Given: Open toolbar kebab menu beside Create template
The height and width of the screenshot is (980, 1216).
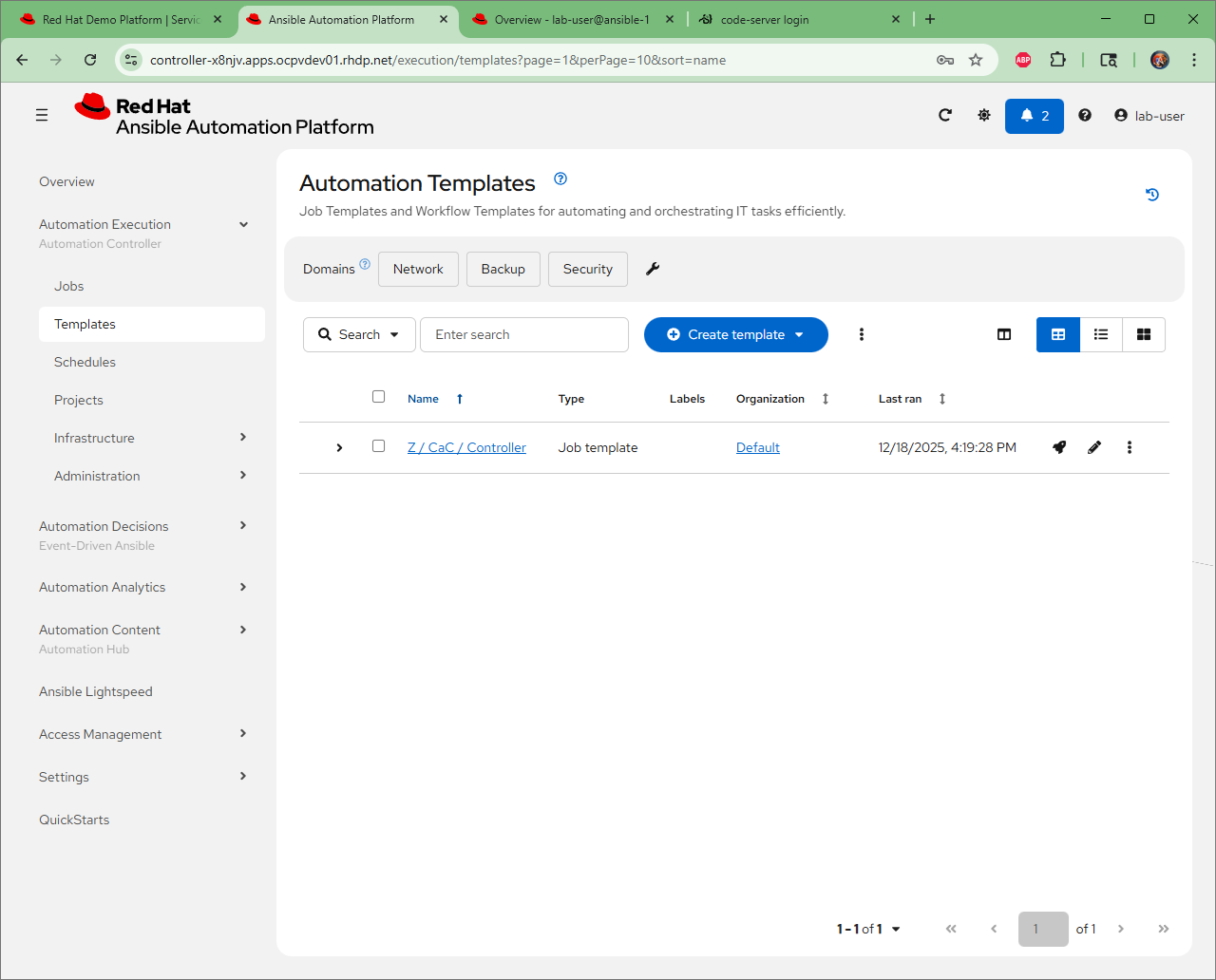Looking at the screenshot, I should coord(862,334).
